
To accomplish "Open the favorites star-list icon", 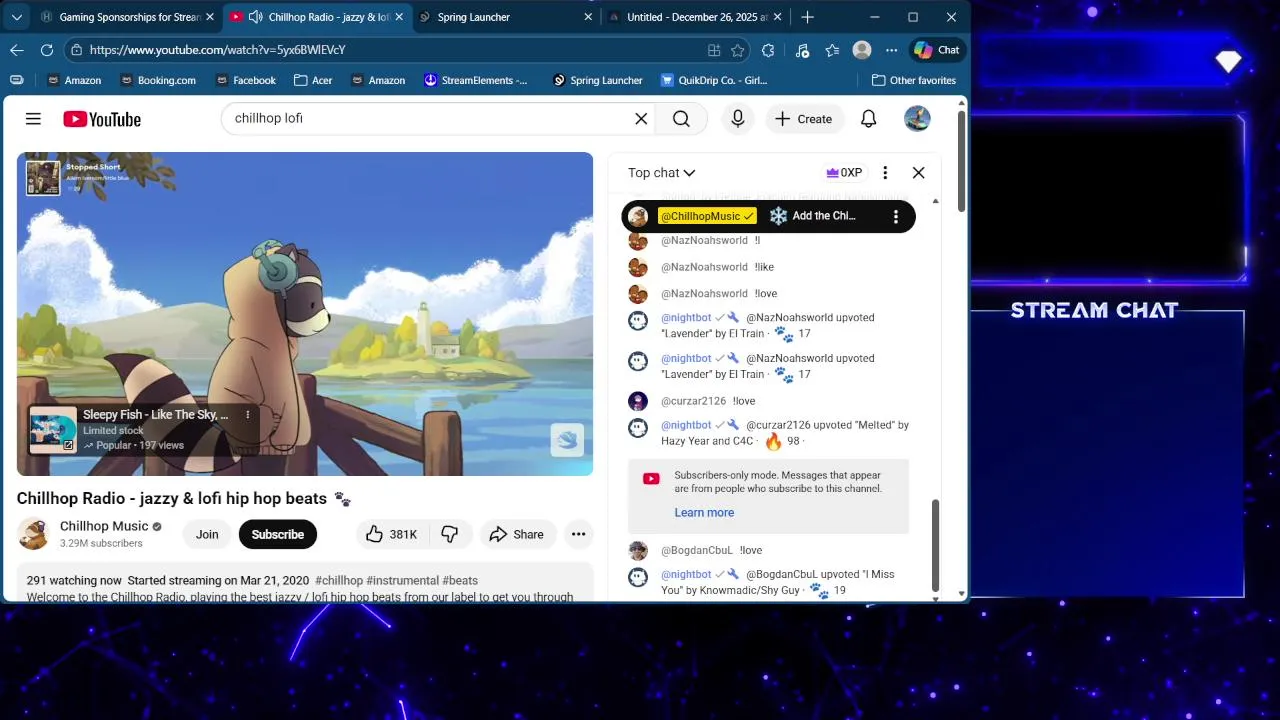I will click(832, 50).
